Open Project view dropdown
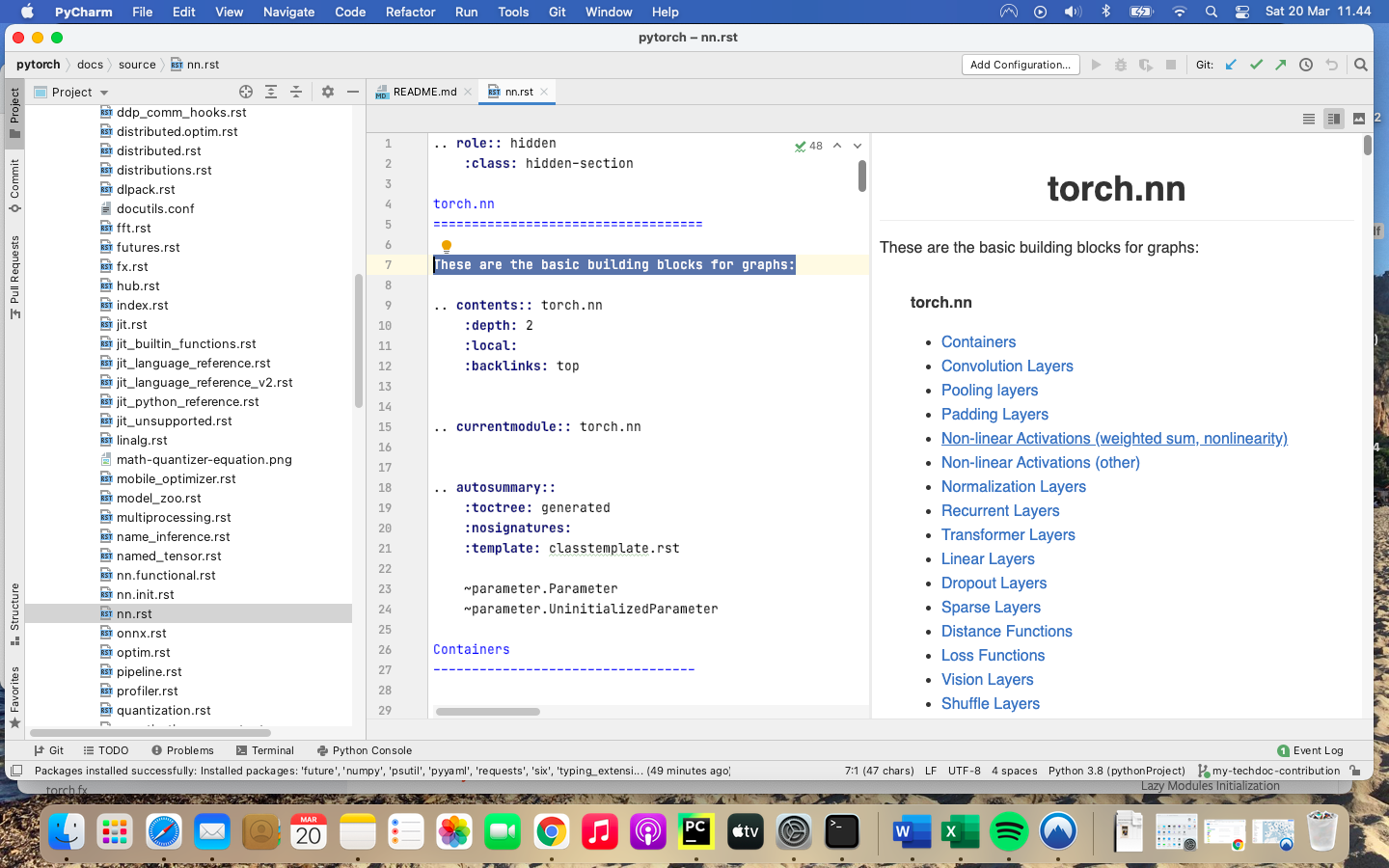Screen dimensions: 1389x868 (71, 92)
